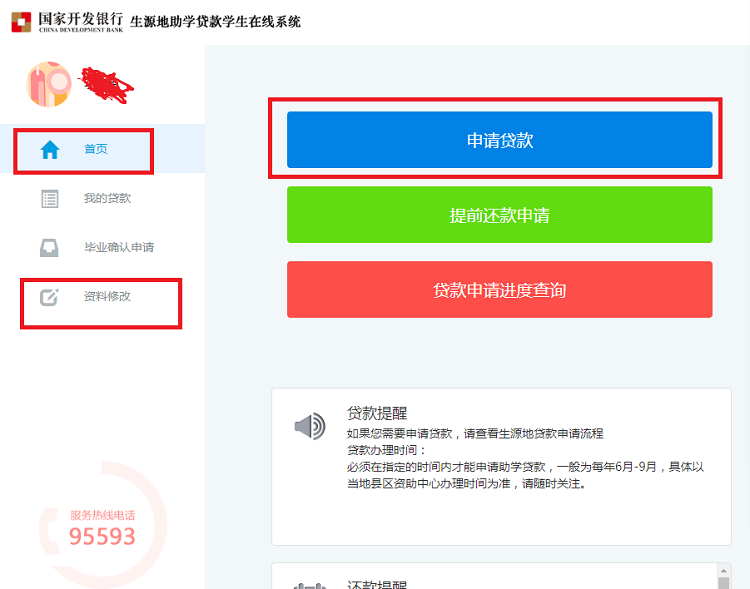The width and height of the screenshot is (750, 589).
Task: Click the blue 申请贷款 button
Action: click(499, 140)
